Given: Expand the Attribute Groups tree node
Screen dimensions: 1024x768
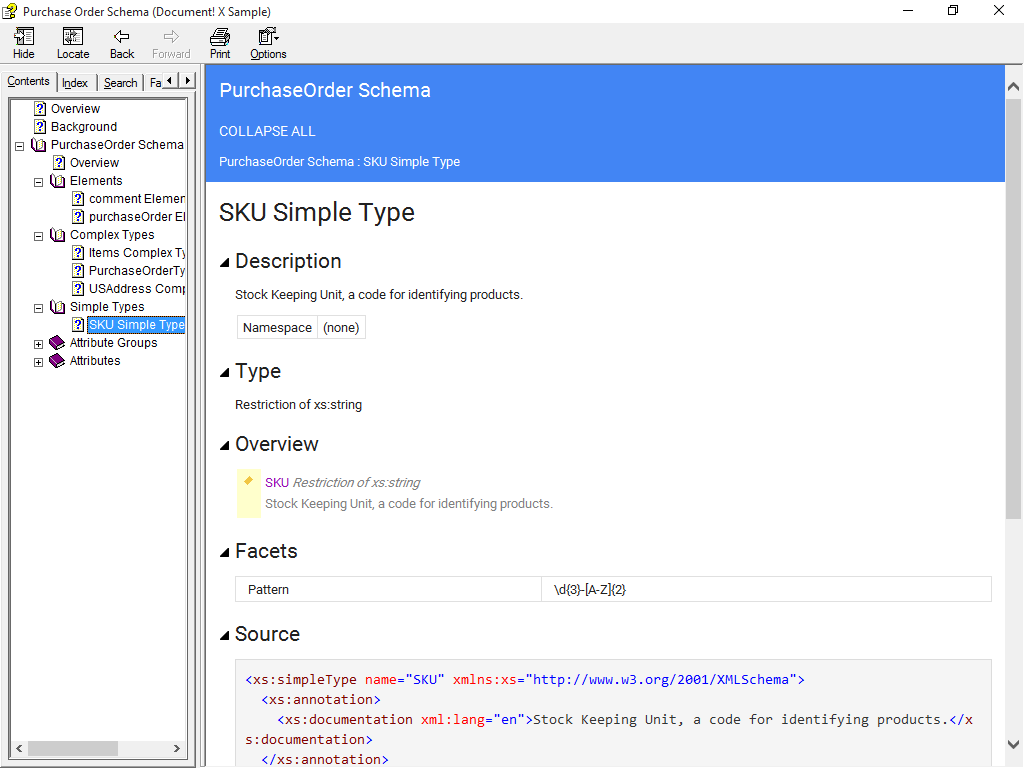Looking at the screenshot, I should point(39,344).
